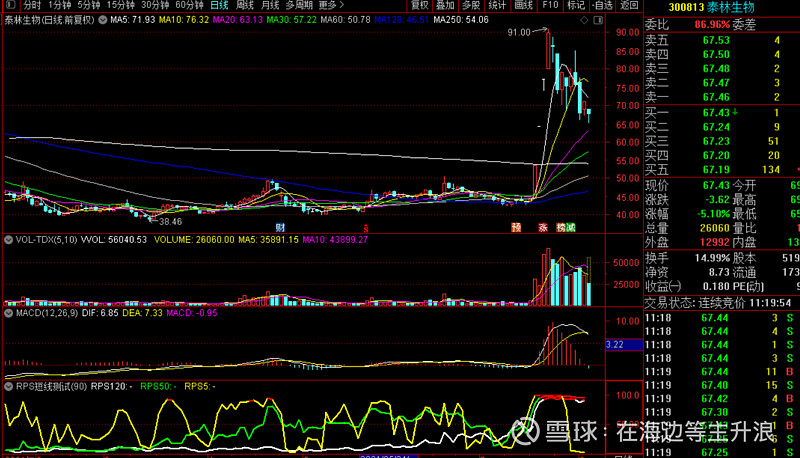The width and height of the screenshot is (800, 458).
Task: Toggle -自选 watchlist button
Action: pos(603,5)
